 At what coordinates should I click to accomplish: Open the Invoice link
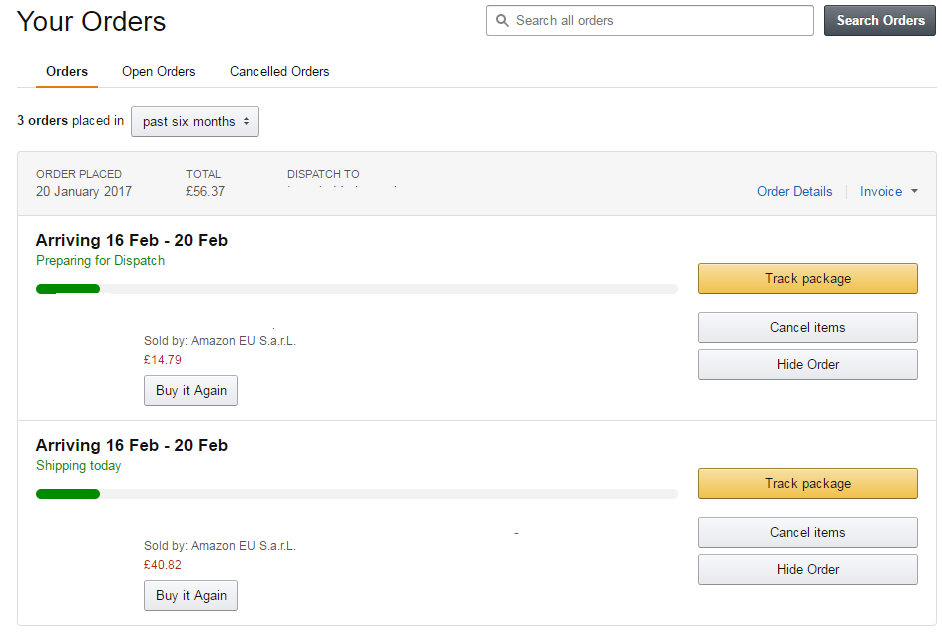(881, 192)
